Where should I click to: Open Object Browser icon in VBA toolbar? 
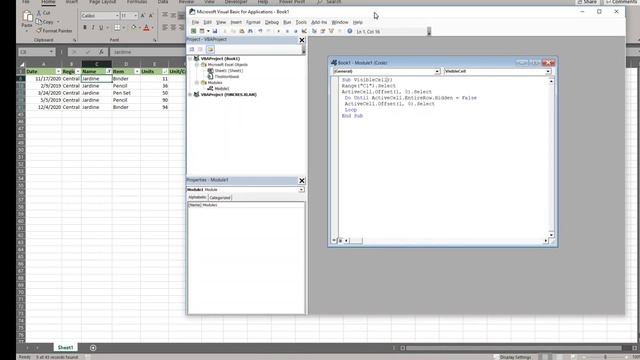point(331,31)
